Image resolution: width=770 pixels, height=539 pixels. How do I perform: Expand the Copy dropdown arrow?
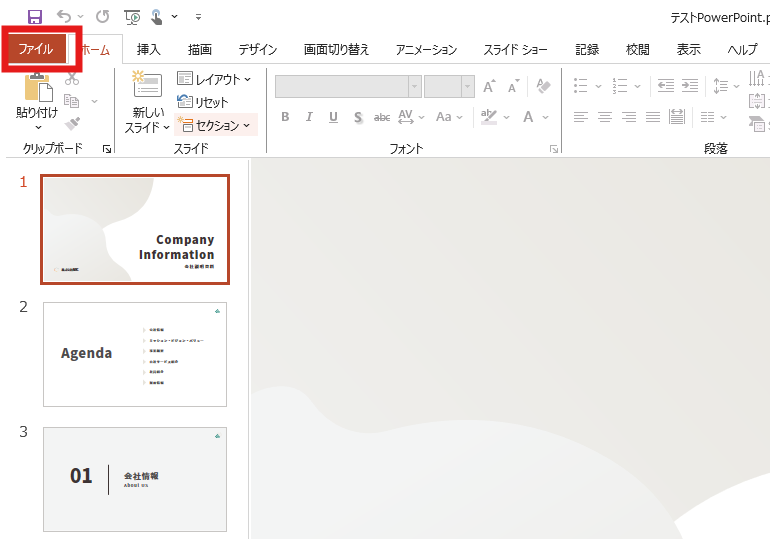click(x=94, y=101)
